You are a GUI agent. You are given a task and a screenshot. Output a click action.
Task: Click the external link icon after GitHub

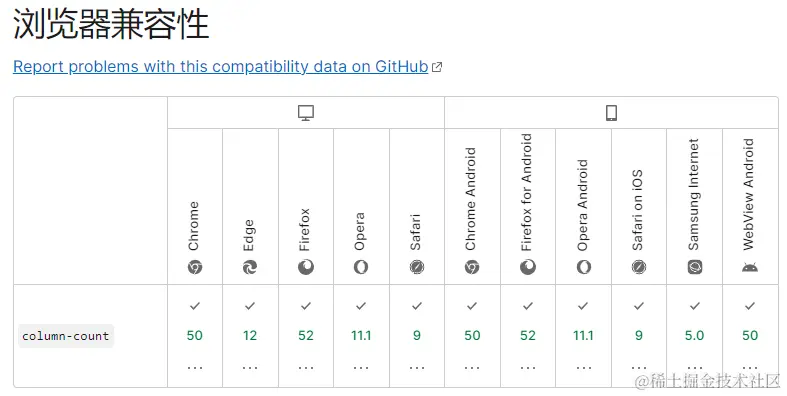(437, 67)
